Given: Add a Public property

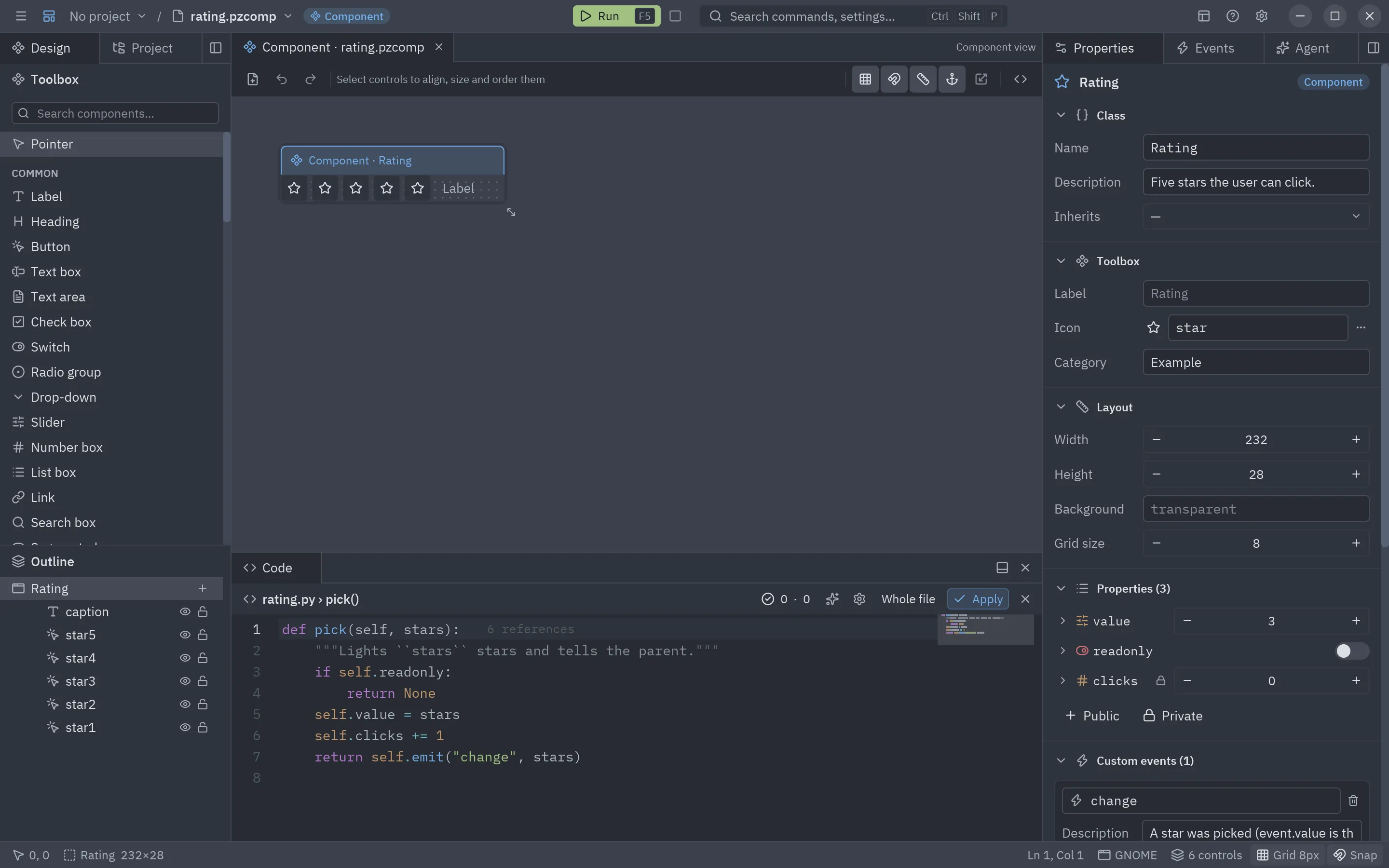Looking at the screenshot, I should pyautogui.click(x=1092, y=716).
